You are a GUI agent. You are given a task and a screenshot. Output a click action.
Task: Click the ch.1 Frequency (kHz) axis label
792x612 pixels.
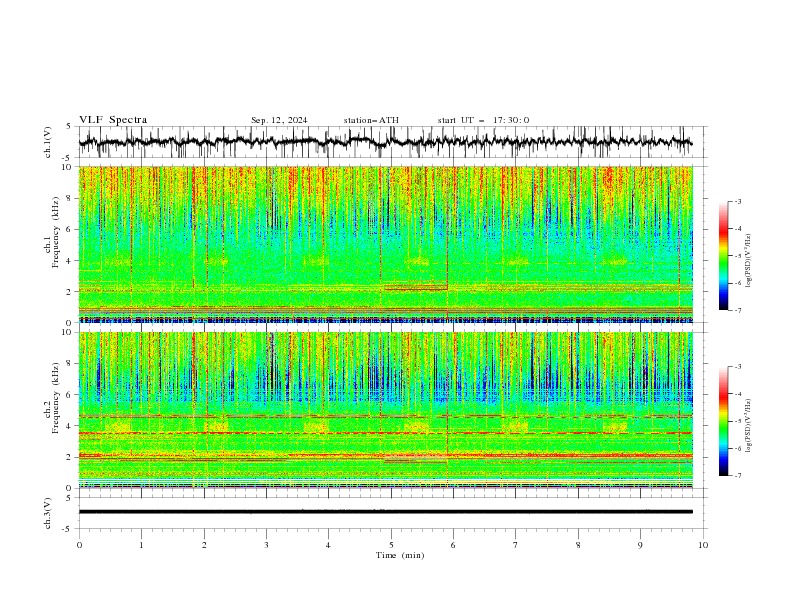(x=52, y=233)
